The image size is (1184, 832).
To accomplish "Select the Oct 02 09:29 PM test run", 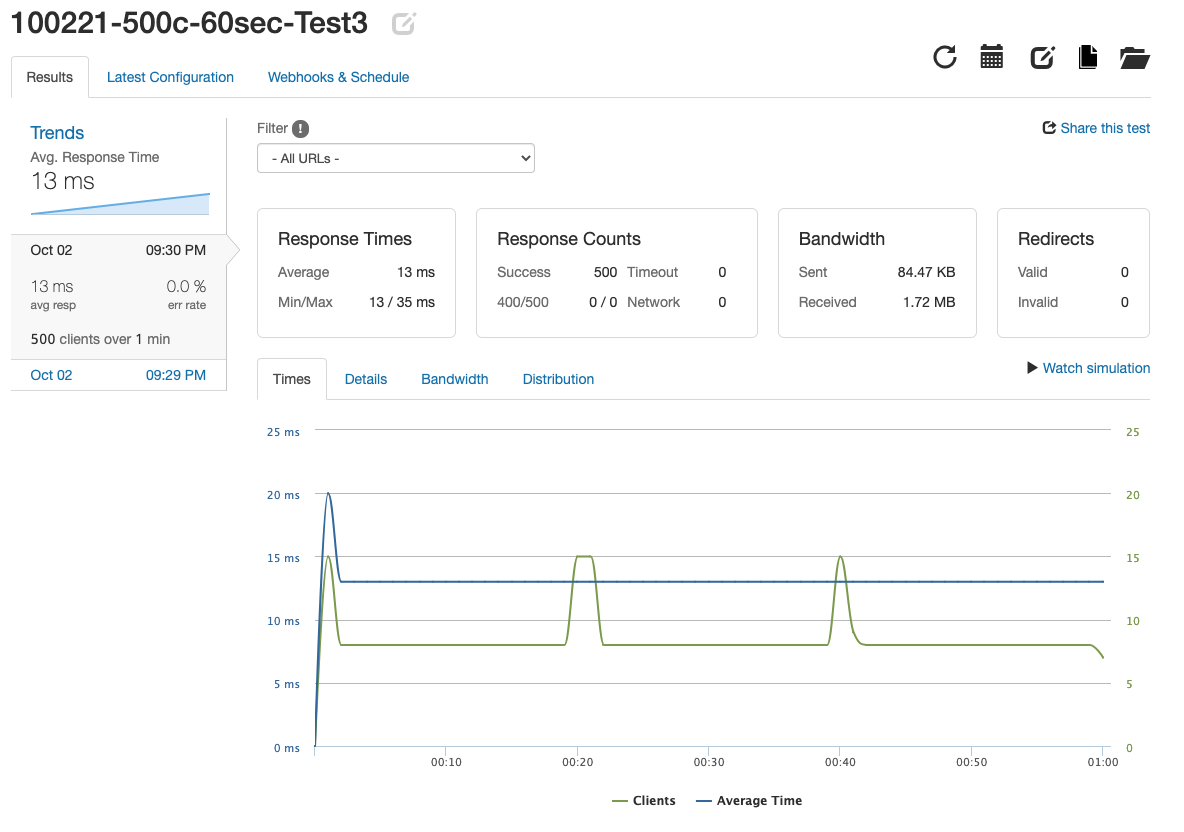I will coord(118,375).
